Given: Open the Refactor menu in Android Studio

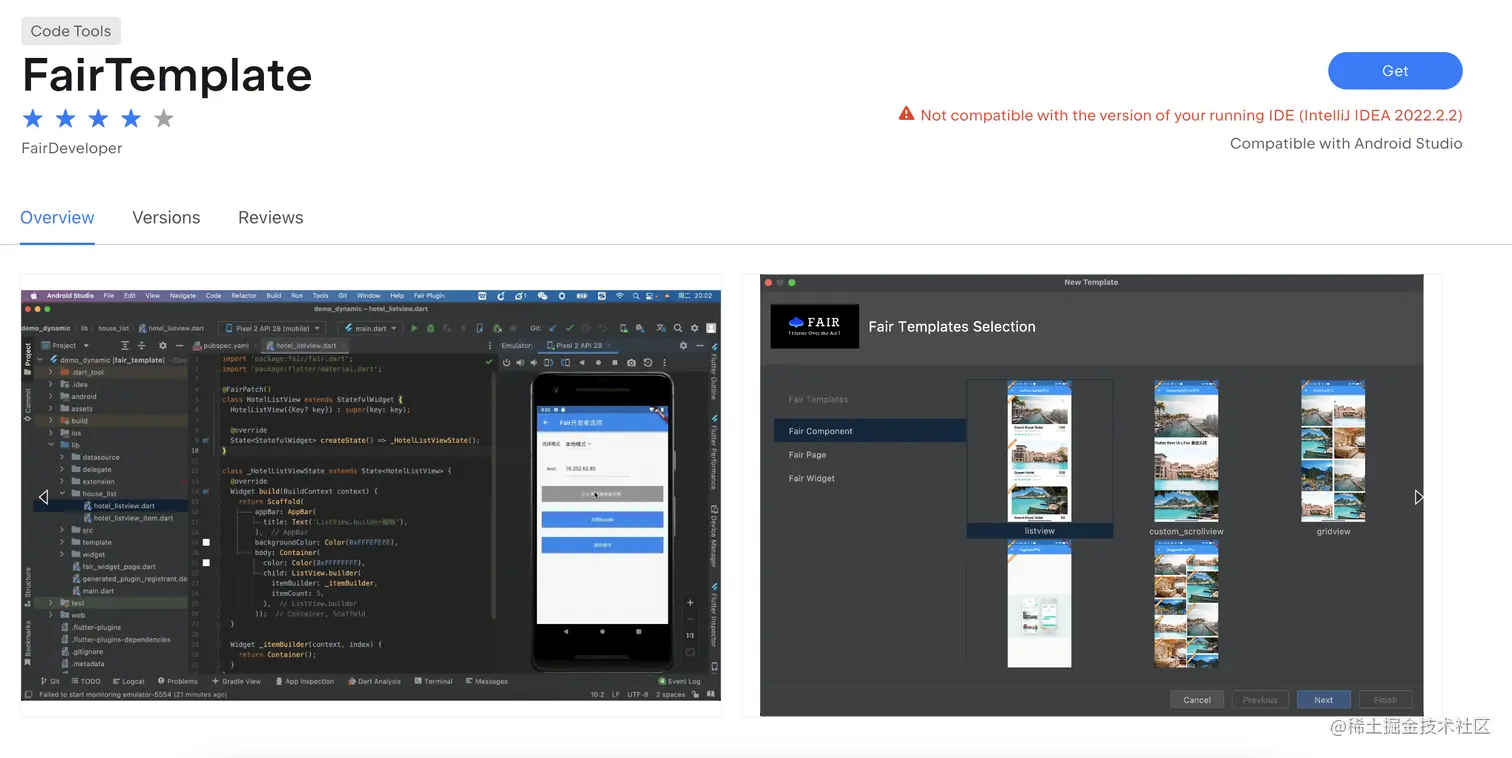Looking at the screenshot, I should pyautogui.click(x=244, y=296).
